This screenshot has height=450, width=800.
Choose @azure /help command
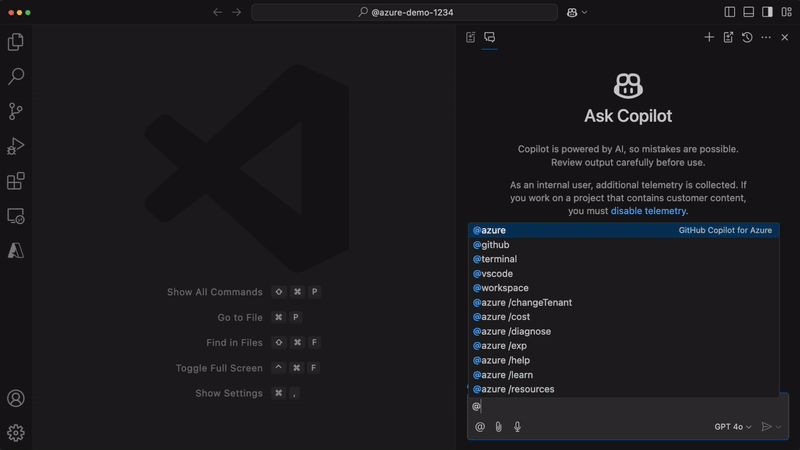point(623,360)
